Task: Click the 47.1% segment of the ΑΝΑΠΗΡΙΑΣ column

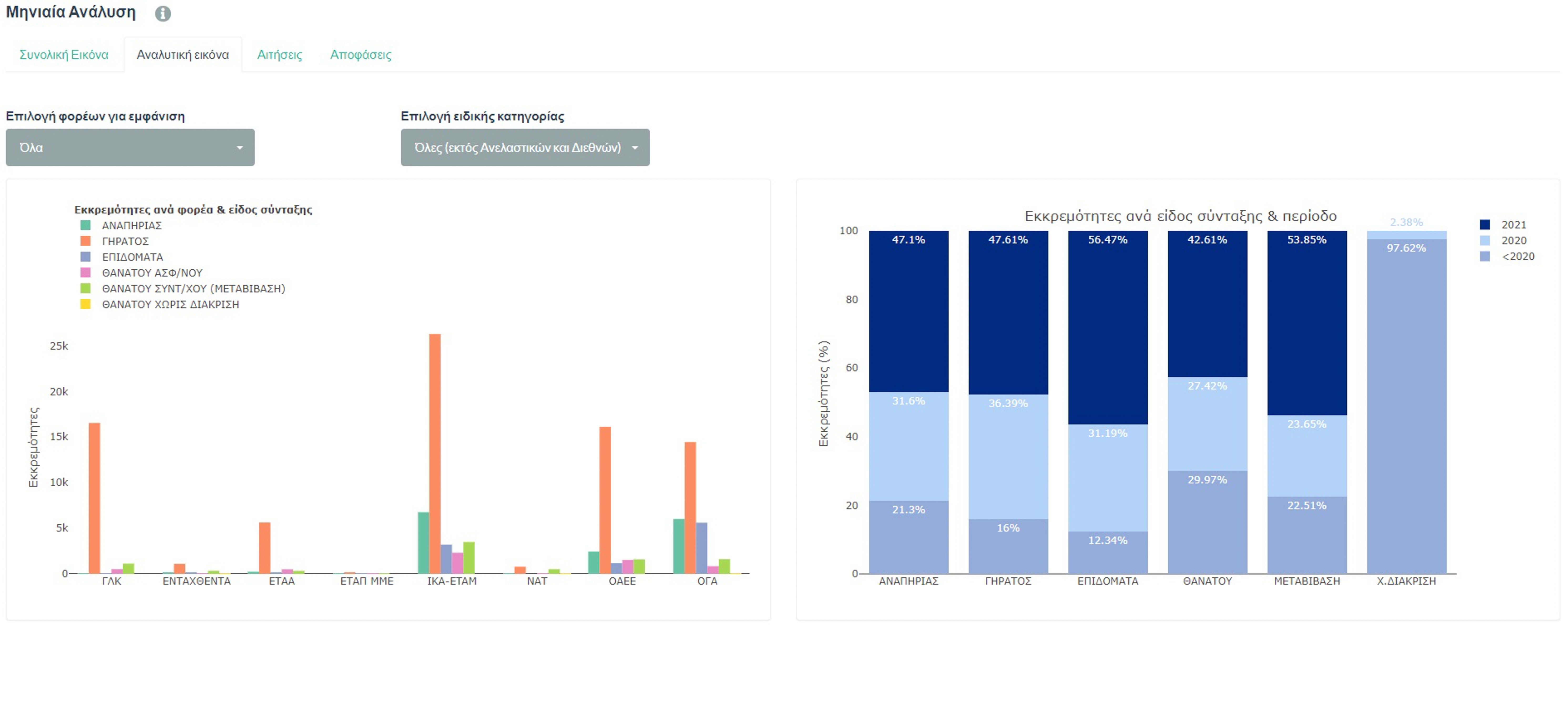Action: 908,311
